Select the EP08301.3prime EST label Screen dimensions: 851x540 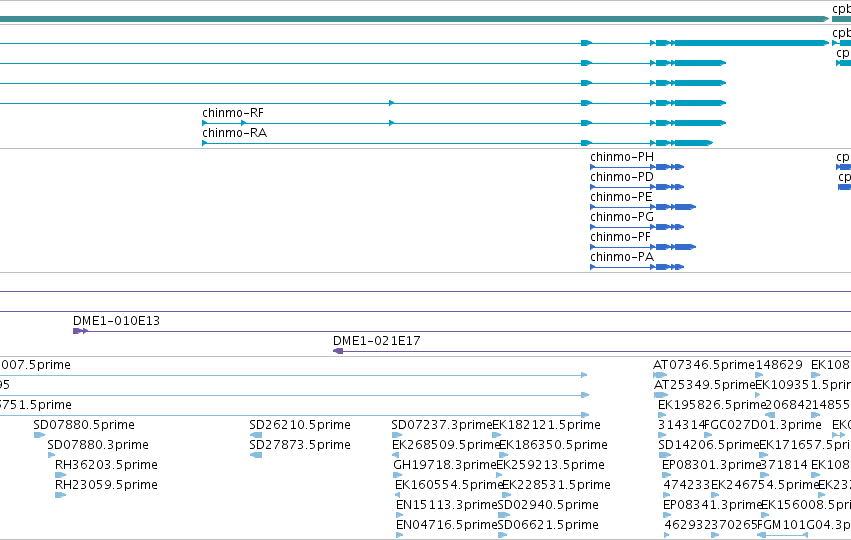711,465
